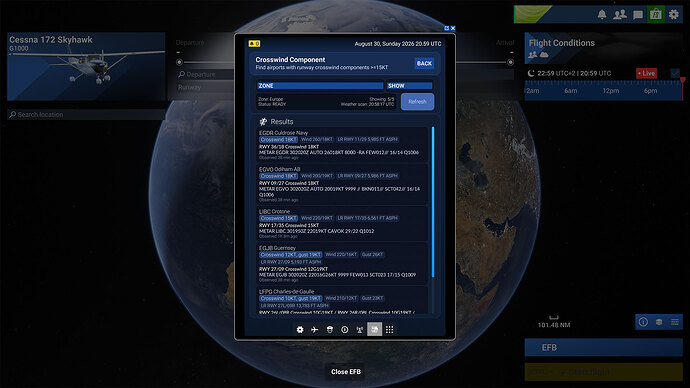Click the moon time icon in Flight Conditions
The height and width of the screenshot is (388, 690).
click(531, 73)
